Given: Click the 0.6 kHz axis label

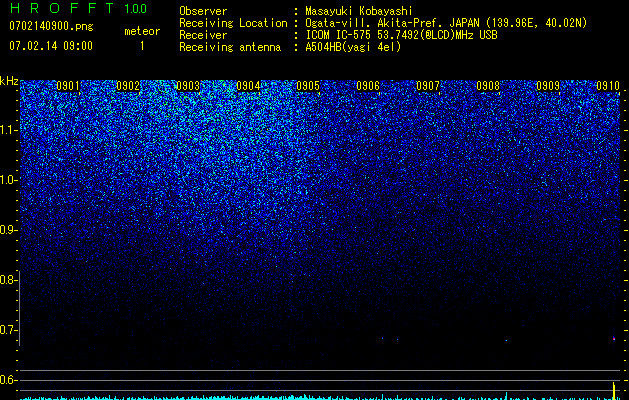Looking at the screenshot, I should click(x=8, y=380).
